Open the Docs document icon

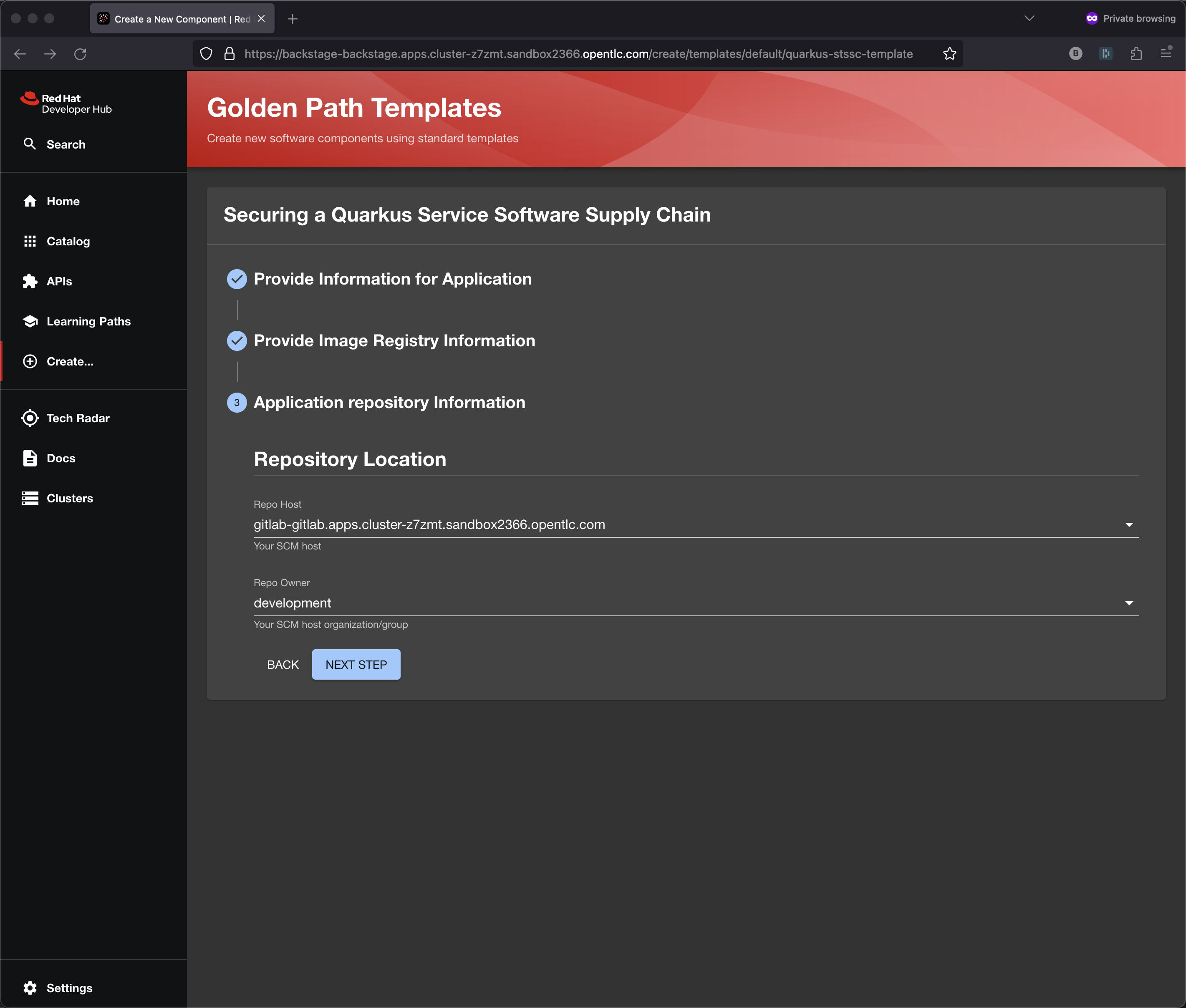30,458
